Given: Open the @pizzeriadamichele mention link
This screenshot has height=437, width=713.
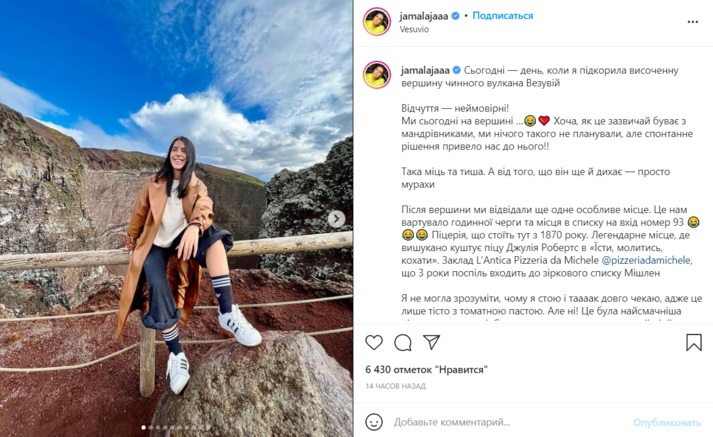Looking at the screenshot, I should (x=646, y=261).
